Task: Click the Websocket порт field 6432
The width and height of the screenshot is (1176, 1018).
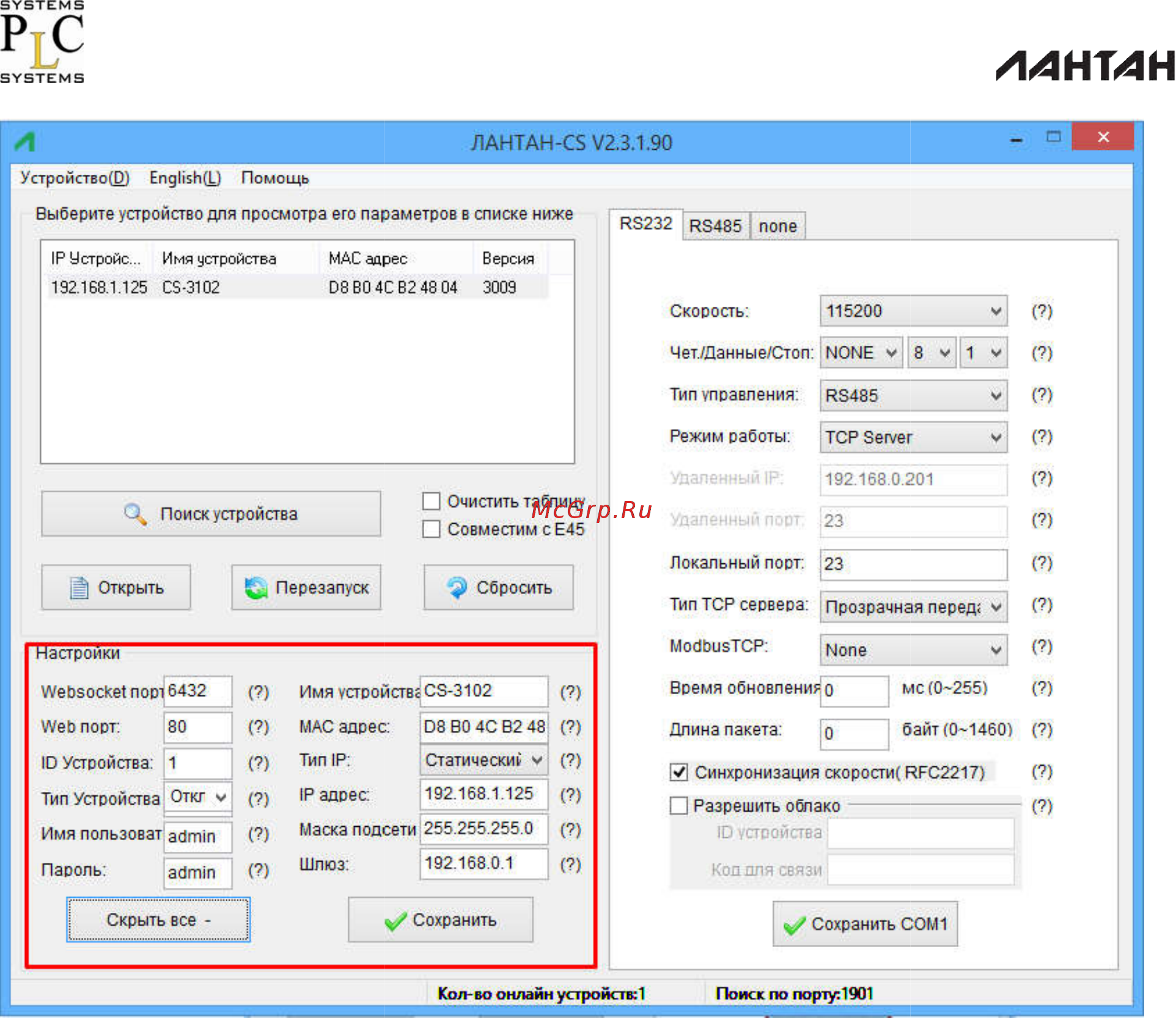Action: (198, 692)
